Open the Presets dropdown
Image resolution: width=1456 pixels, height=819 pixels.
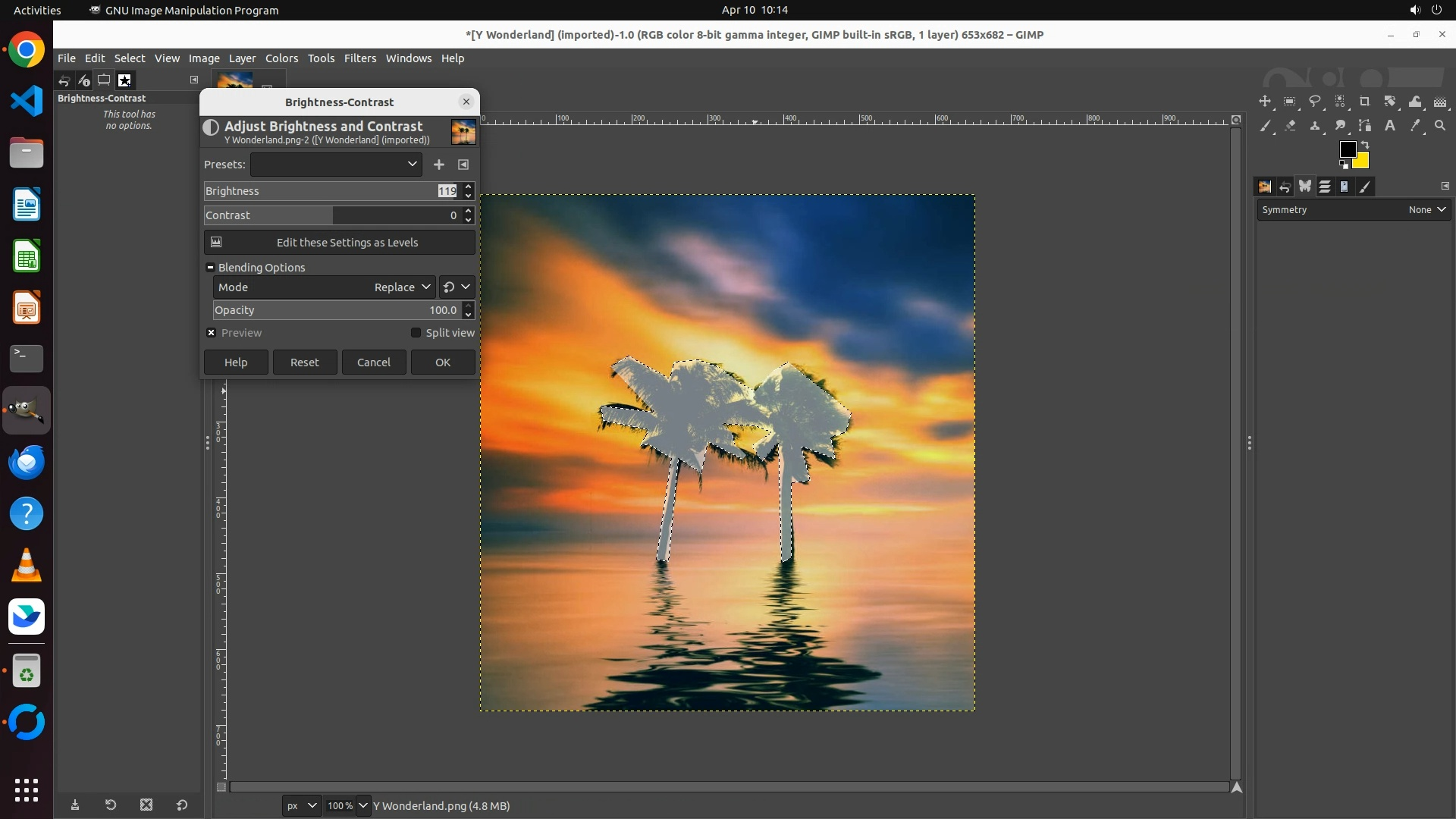pyautogui.click(x=336, y=165)
